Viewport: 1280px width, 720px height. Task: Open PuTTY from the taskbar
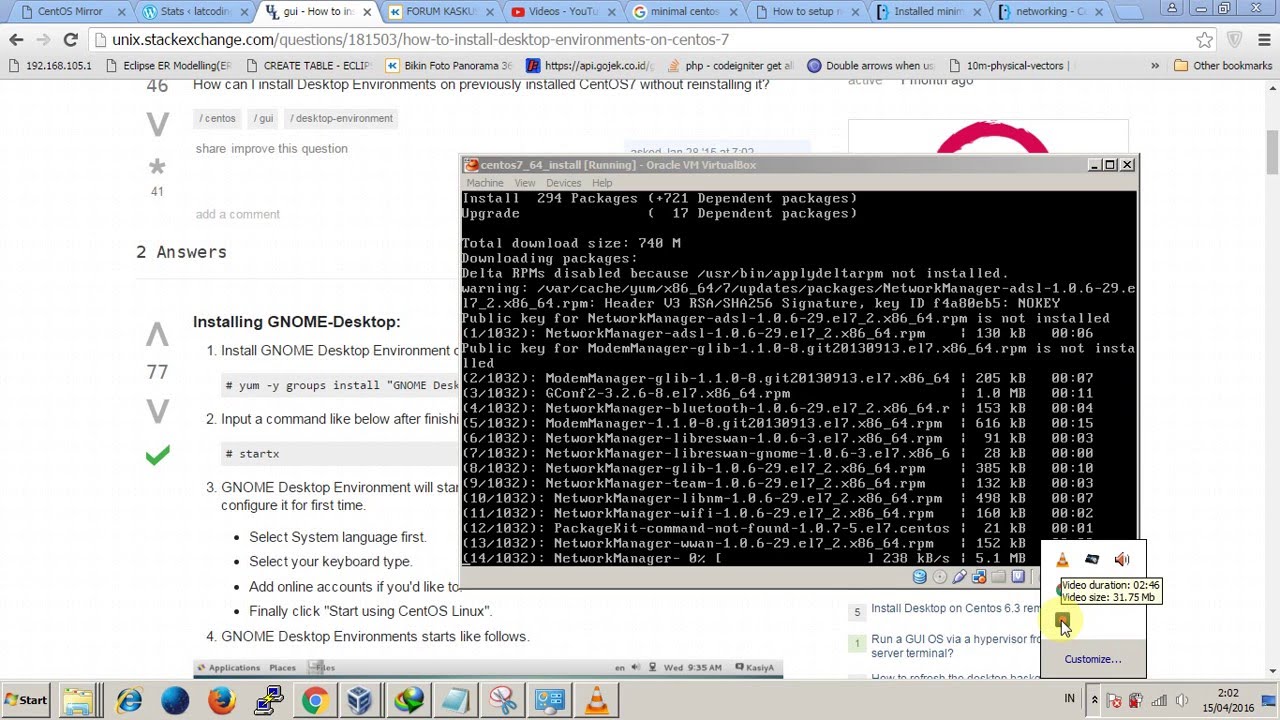pyautogui.click(x=268, y=700)
